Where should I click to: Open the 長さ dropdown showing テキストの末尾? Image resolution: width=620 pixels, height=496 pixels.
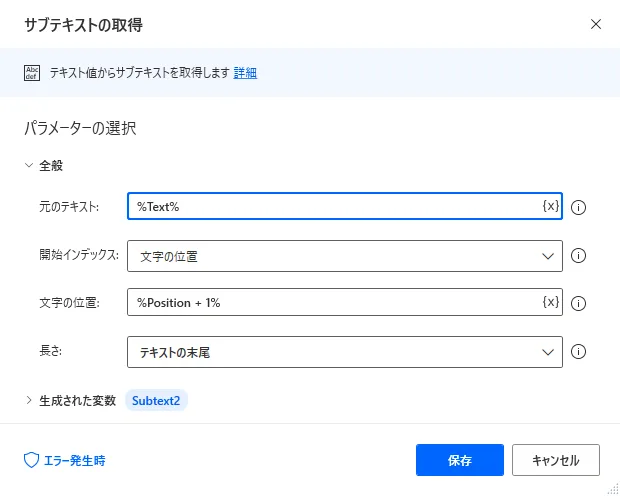coord(345,352)
